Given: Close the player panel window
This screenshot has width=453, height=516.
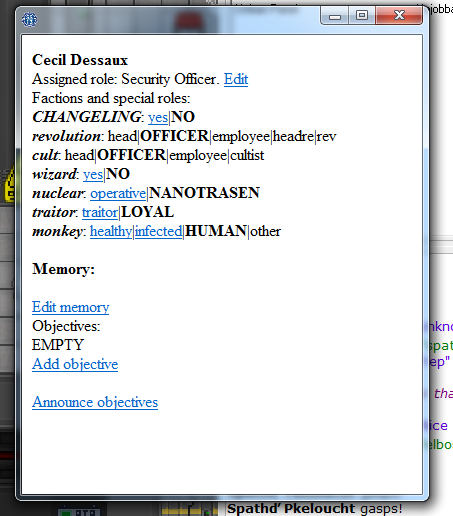Looking at the screenshot, I should point(399,16).
